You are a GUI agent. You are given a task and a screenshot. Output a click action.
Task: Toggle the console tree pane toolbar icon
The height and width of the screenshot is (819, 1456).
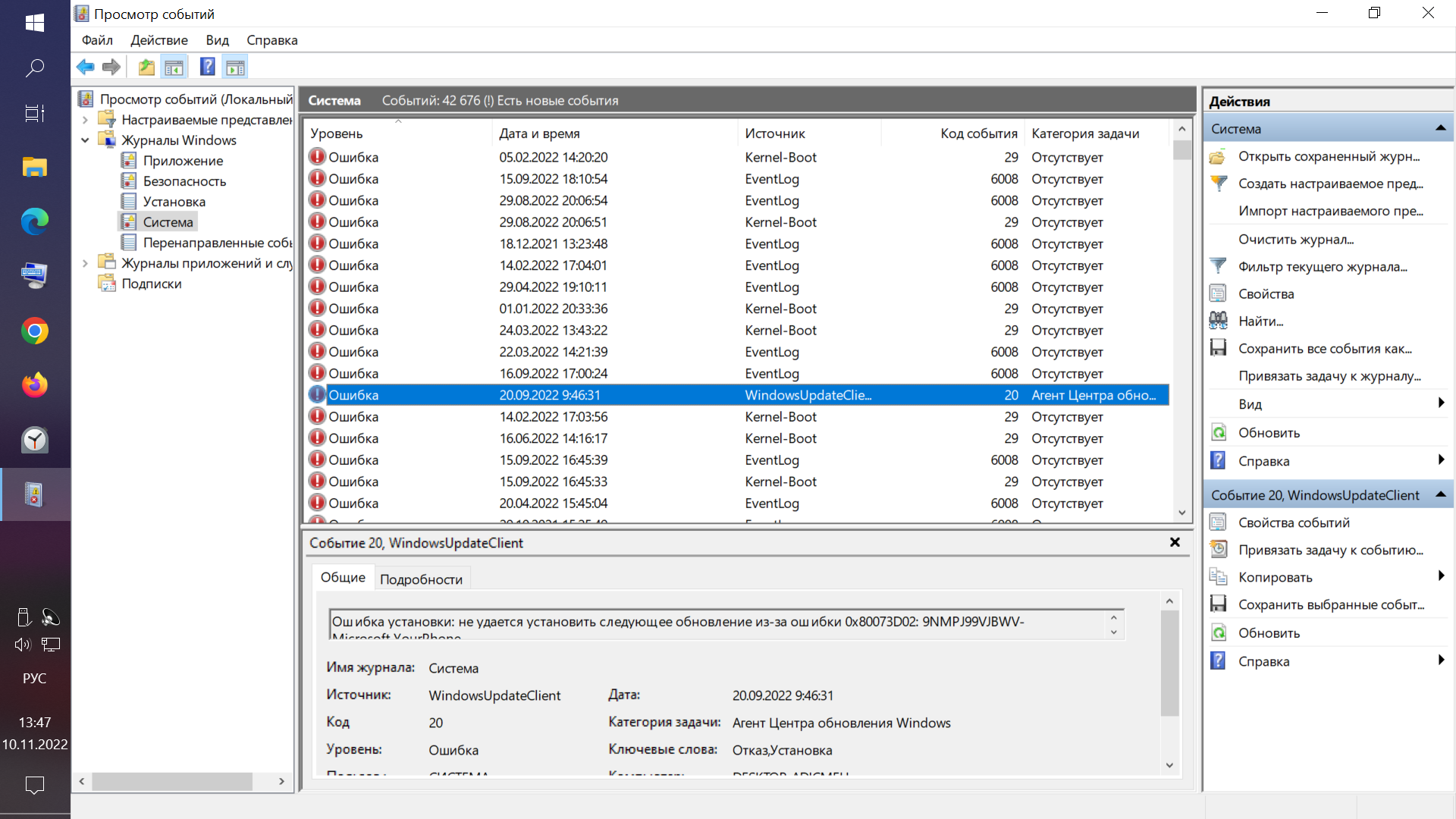point(174,67)
